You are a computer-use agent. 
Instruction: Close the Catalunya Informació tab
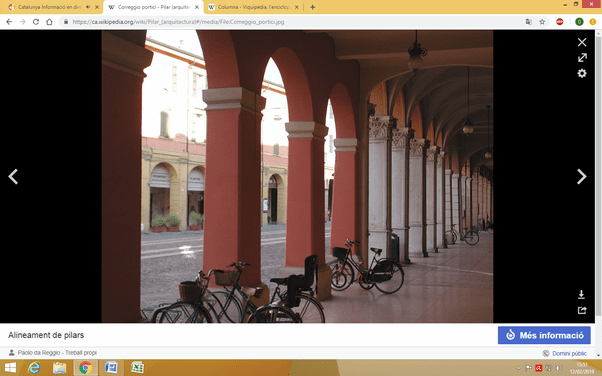97,7
